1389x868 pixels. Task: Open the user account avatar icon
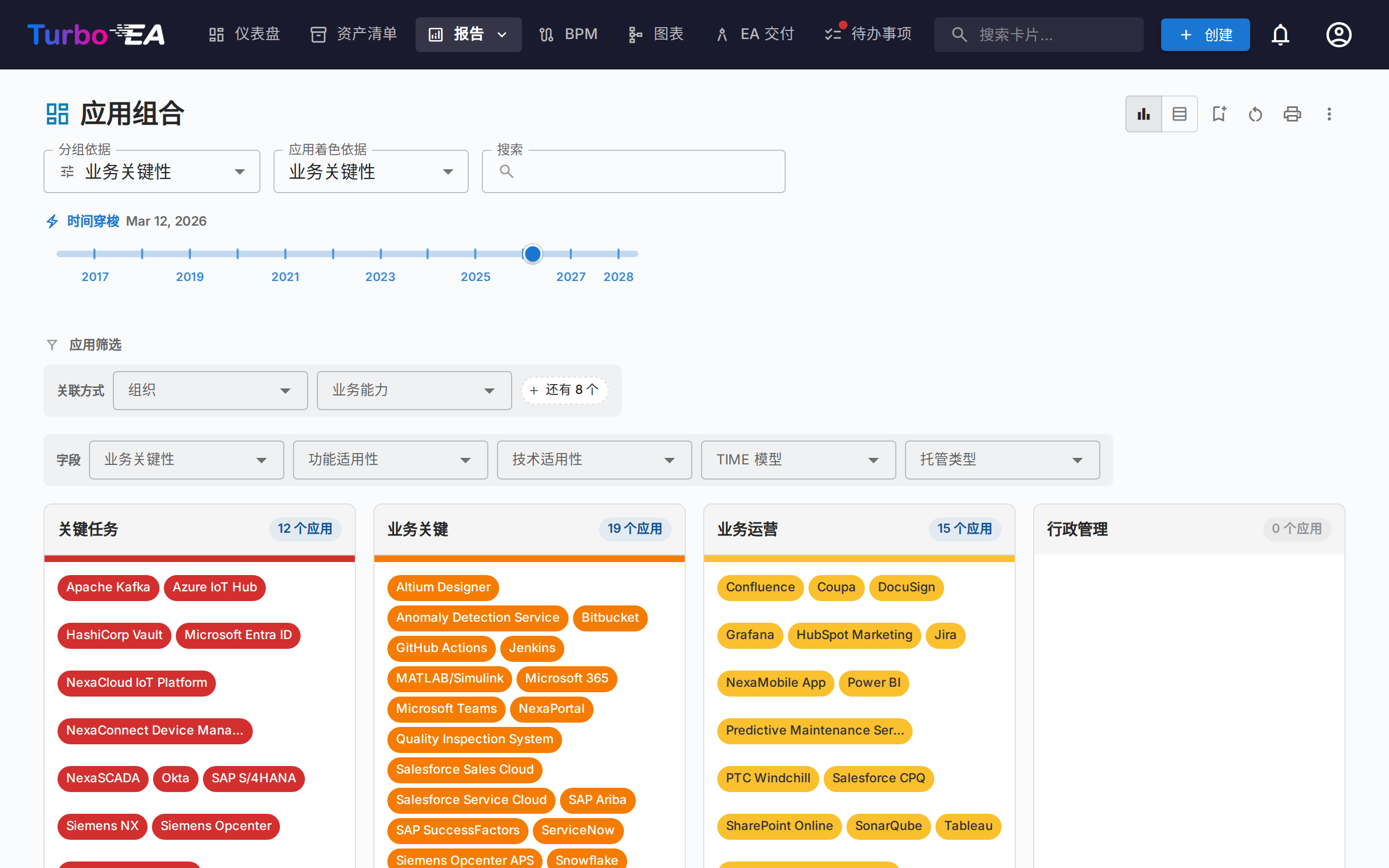[x=1339, y=34]
